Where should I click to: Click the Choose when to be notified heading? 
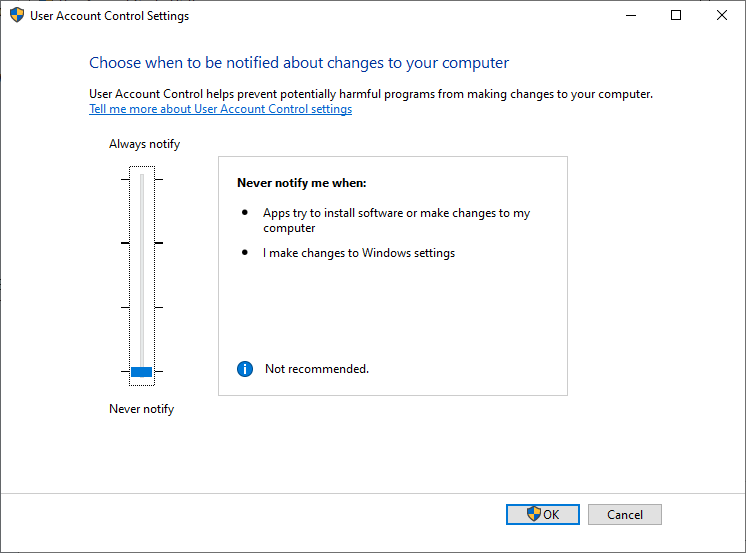299,63
